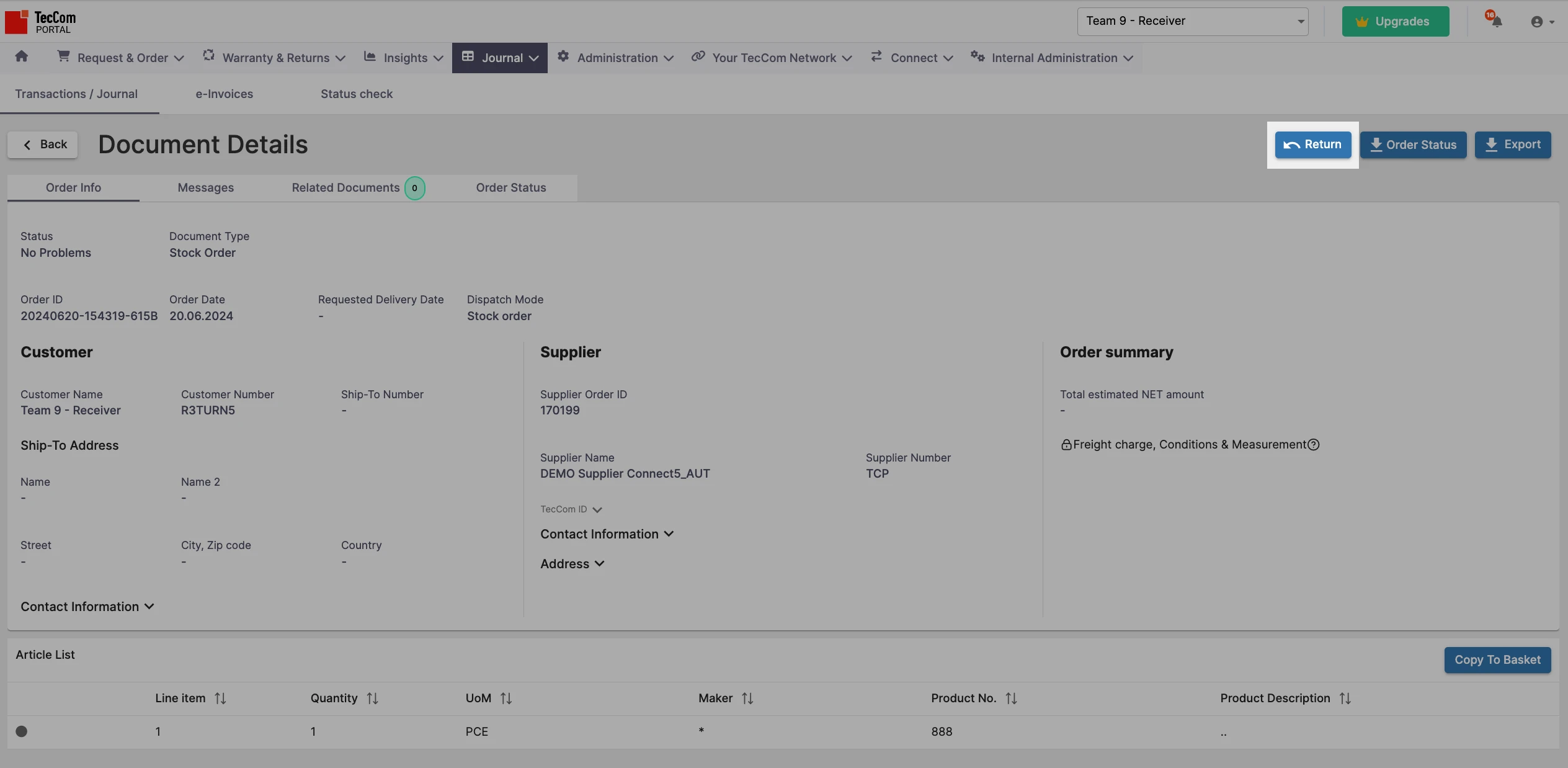Click the Copy To Basket button
Image resolution: width=1568 pixels, height=768 pixels.
[x=1497, y=660]
